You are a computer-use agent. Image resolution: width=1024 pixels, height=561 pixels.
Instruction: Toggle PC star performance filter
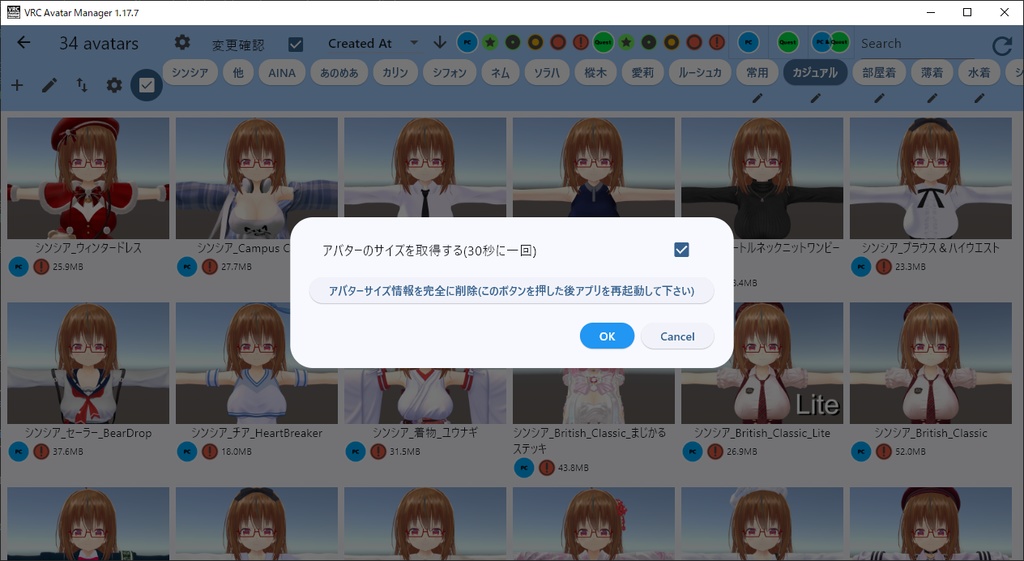pyautogui.click(x=490, y=43)
